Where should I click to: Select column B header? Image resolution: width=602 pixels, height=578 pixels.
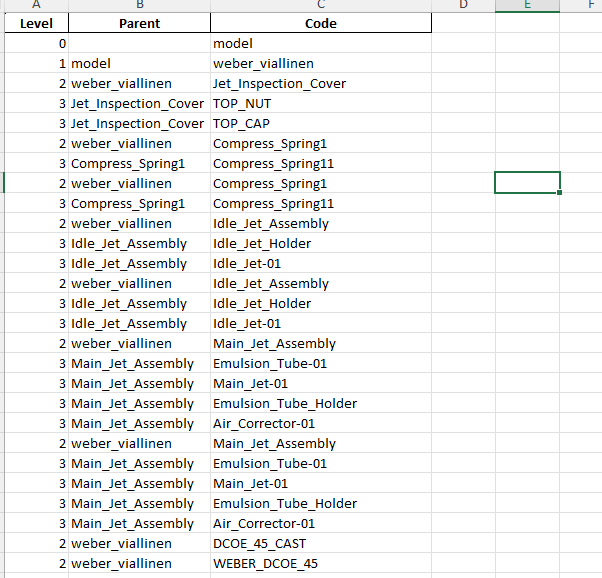click(139, 6)
